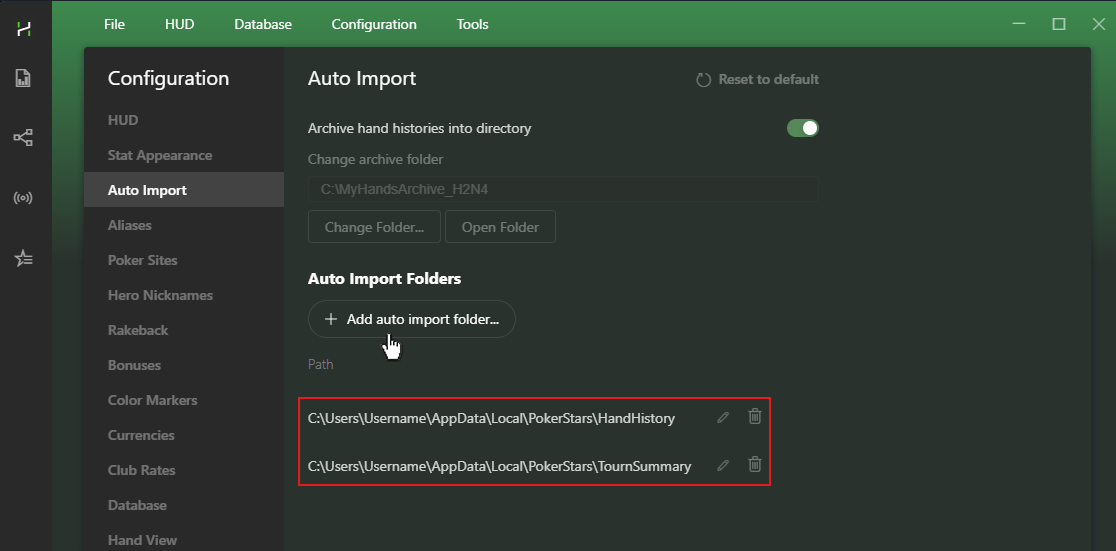Open the Configuration menu
The width and height of the screenshot is (1116, 551).
tap(374, 24)
